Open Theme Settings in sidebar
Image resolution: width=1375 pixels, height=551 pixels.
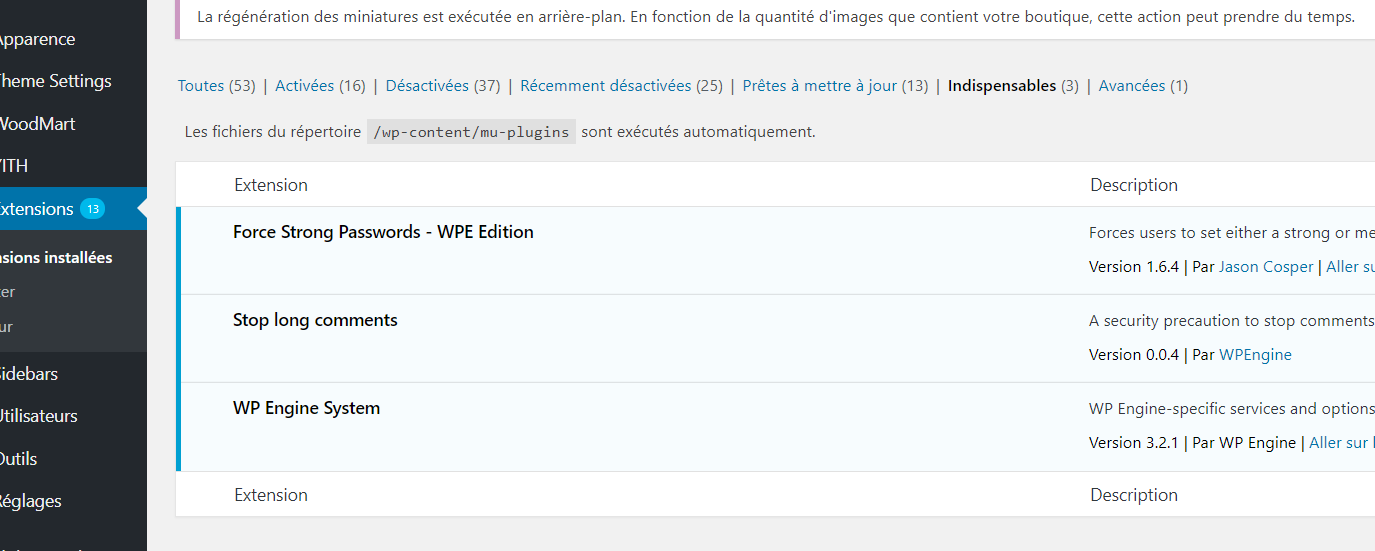(54, 81)
